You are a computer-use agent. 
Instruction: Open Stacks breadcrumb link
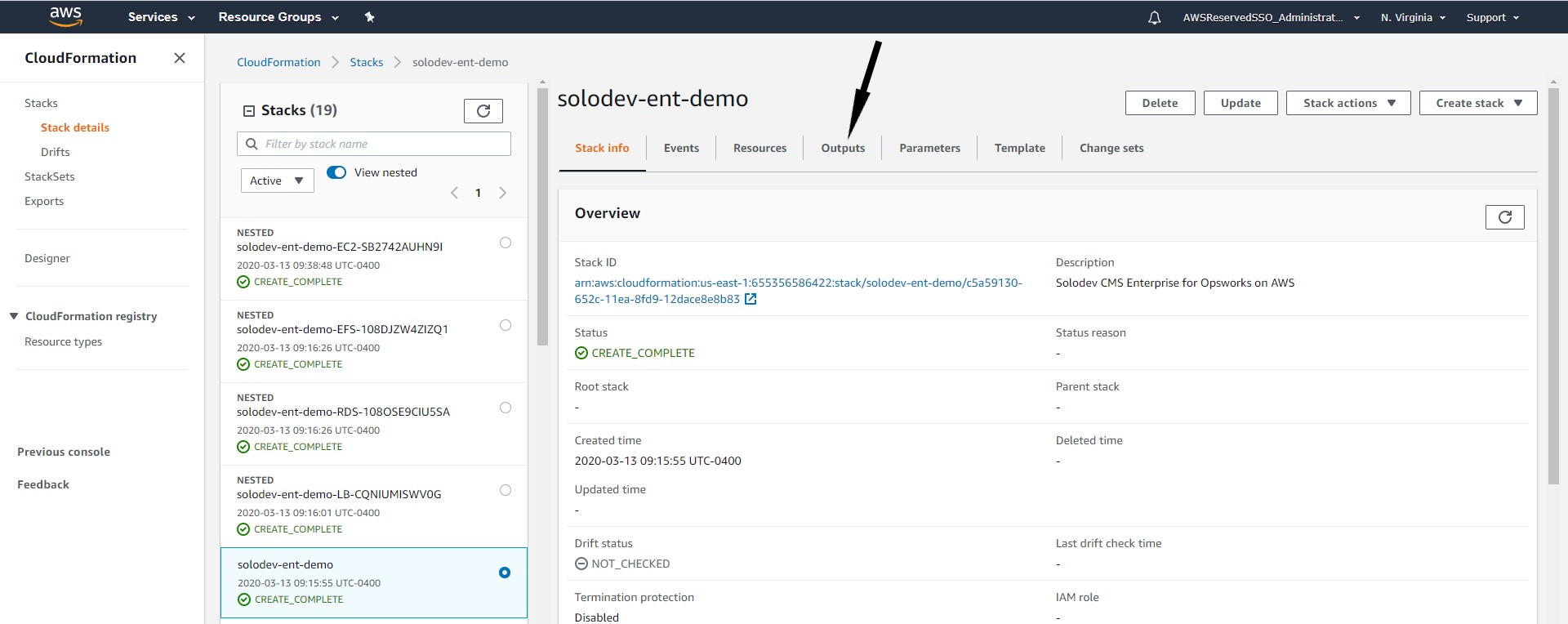click(x=366, y=62)
